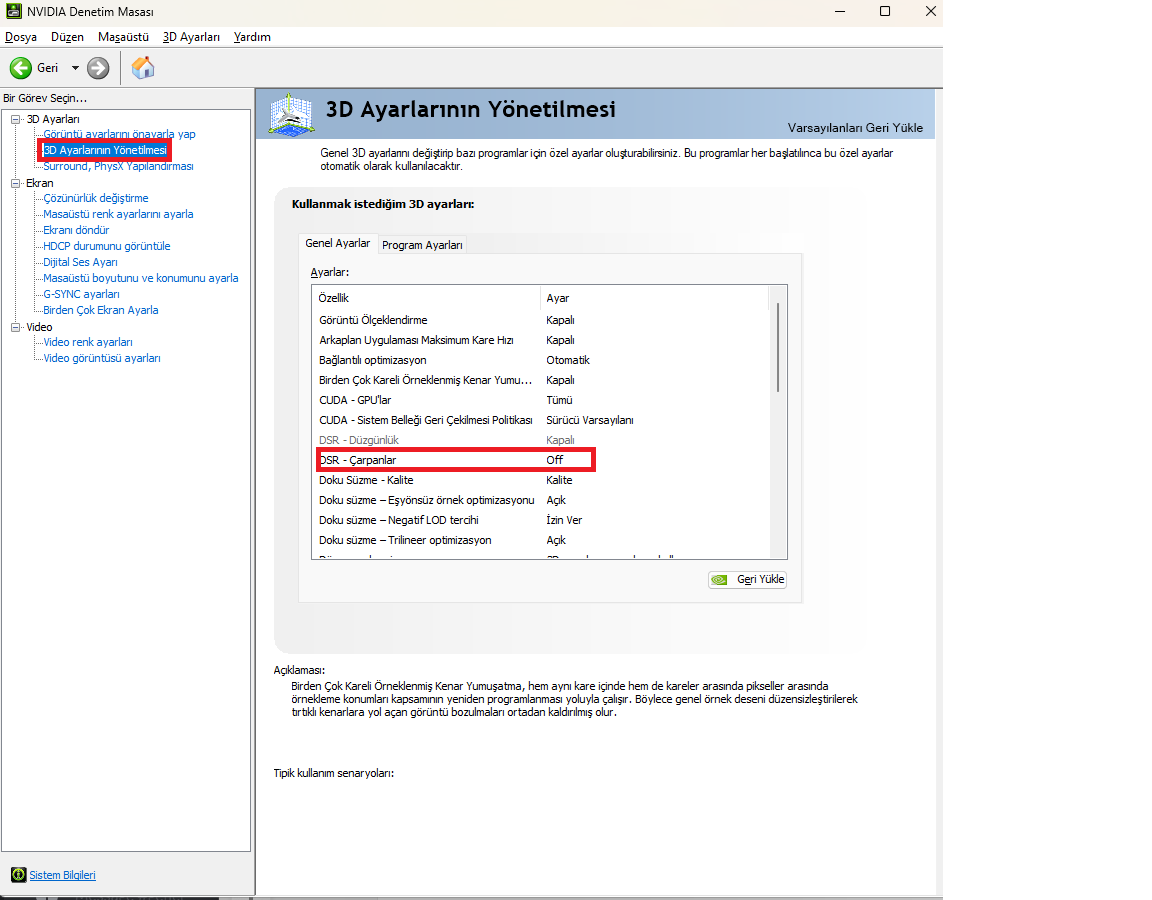
Task: Open Birden Çok Ekran Ayarla
Action: tap(101, 310)
